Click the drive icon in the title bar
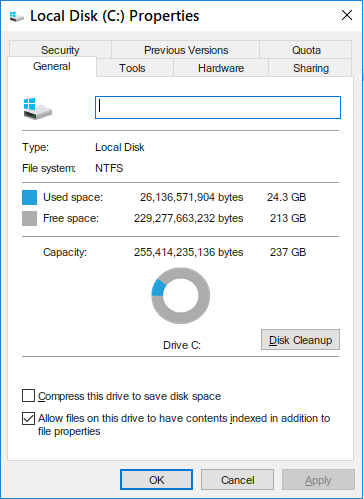 pyautogui.click(x=16, y=16)
